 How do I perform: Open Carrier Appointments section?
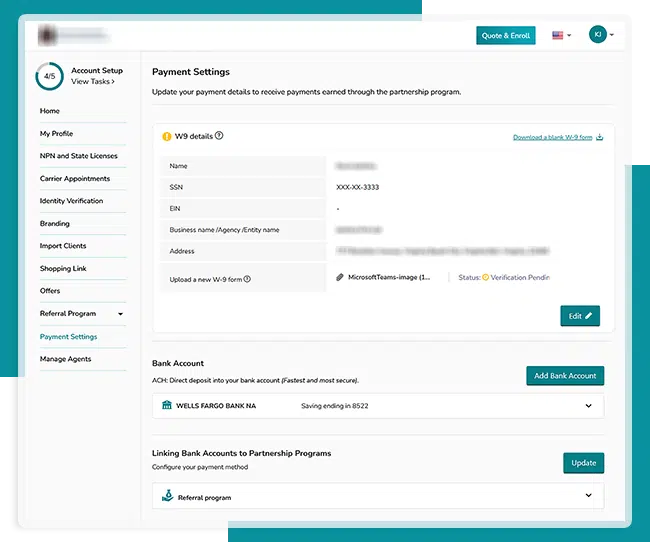tap(75, 179)
